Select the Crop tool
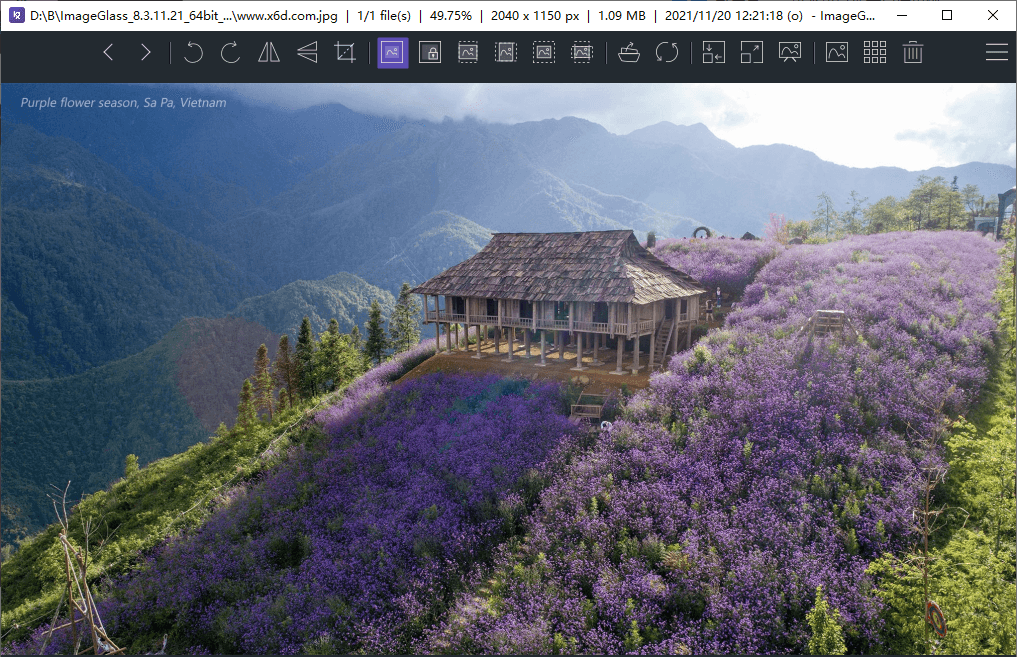This screenshot has width=1017, height=657. 345,52
